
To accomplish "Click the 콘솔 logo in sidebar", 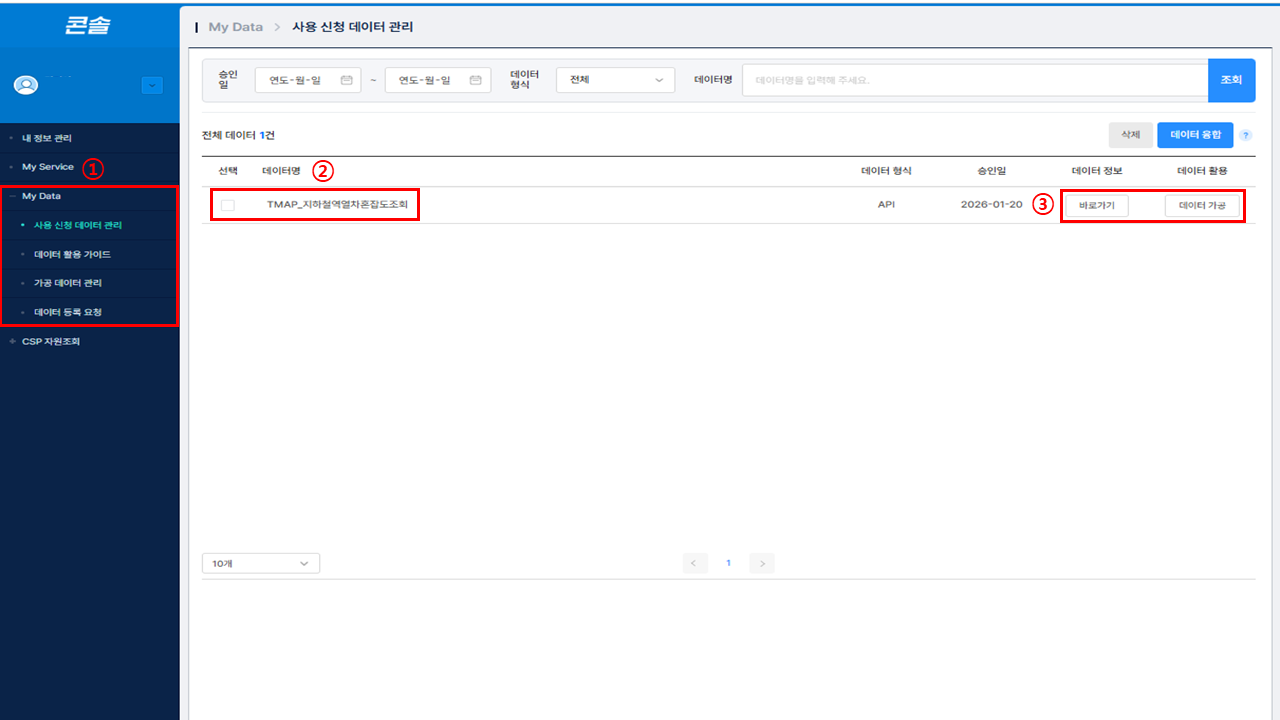I will [88, 26].
